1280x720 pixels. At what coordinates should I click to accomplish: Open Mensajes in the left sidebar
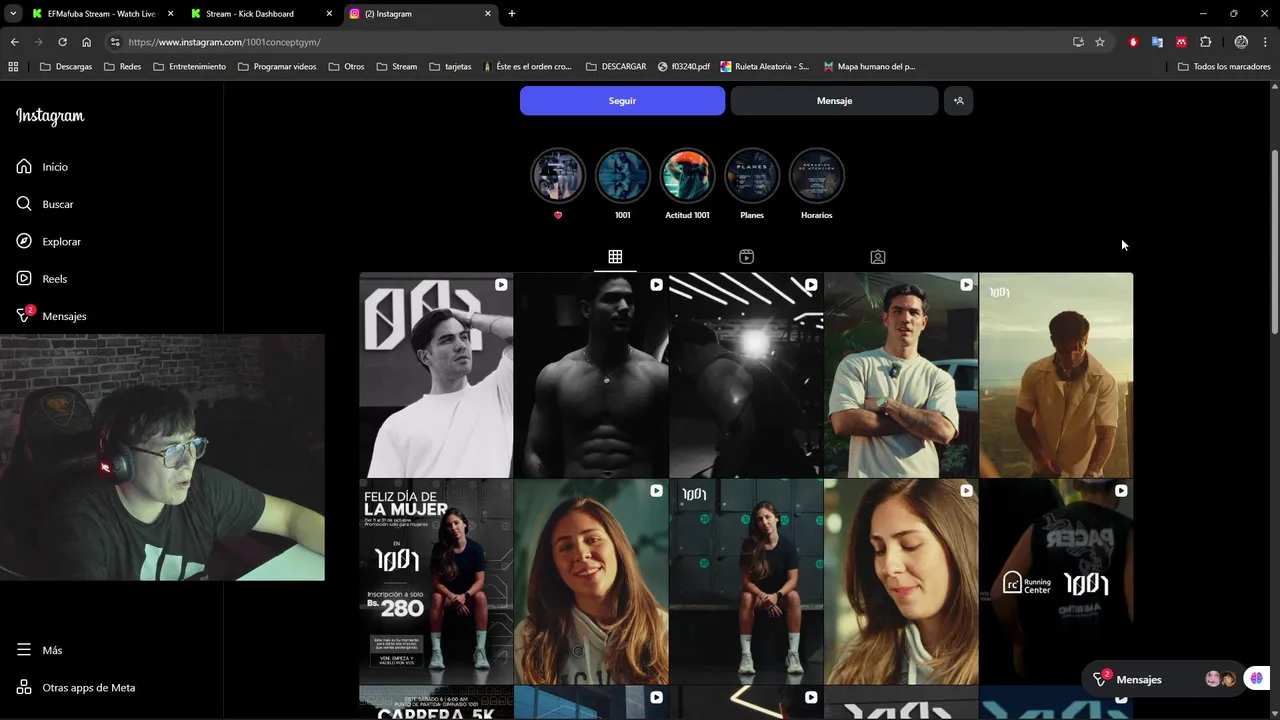click(51, 316)
